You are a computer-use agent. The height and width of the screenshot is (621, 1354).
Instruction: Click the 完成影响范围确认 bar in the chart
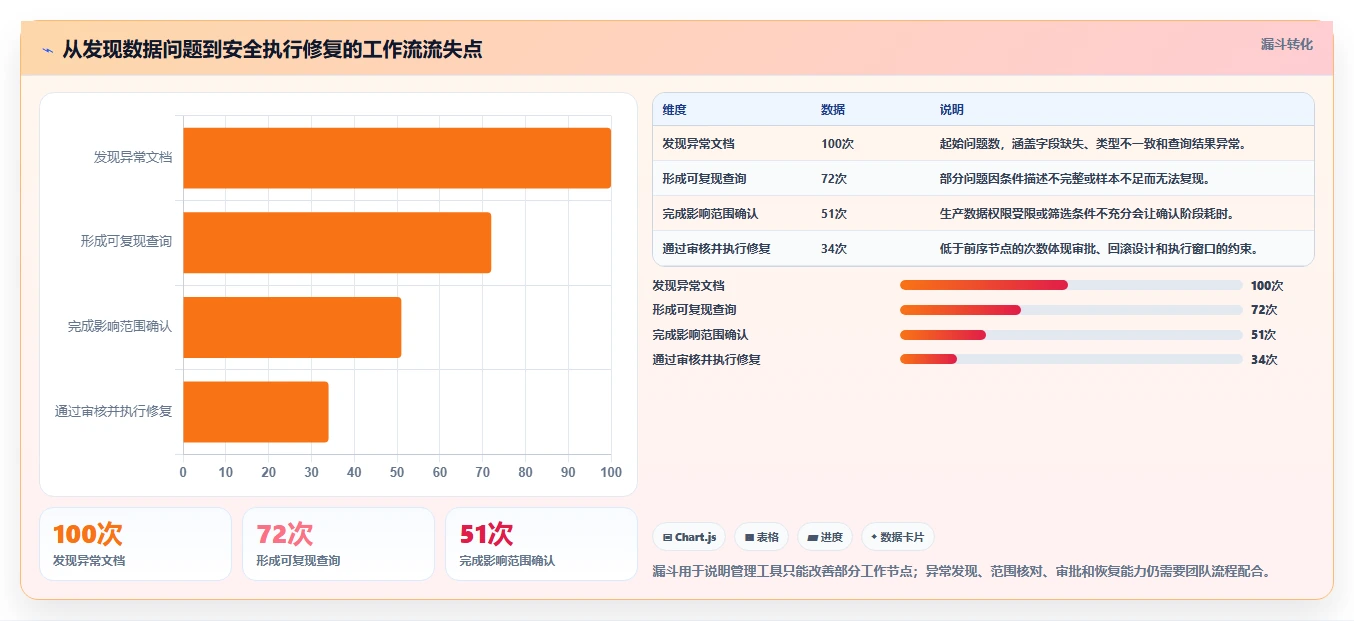(292, 327)
